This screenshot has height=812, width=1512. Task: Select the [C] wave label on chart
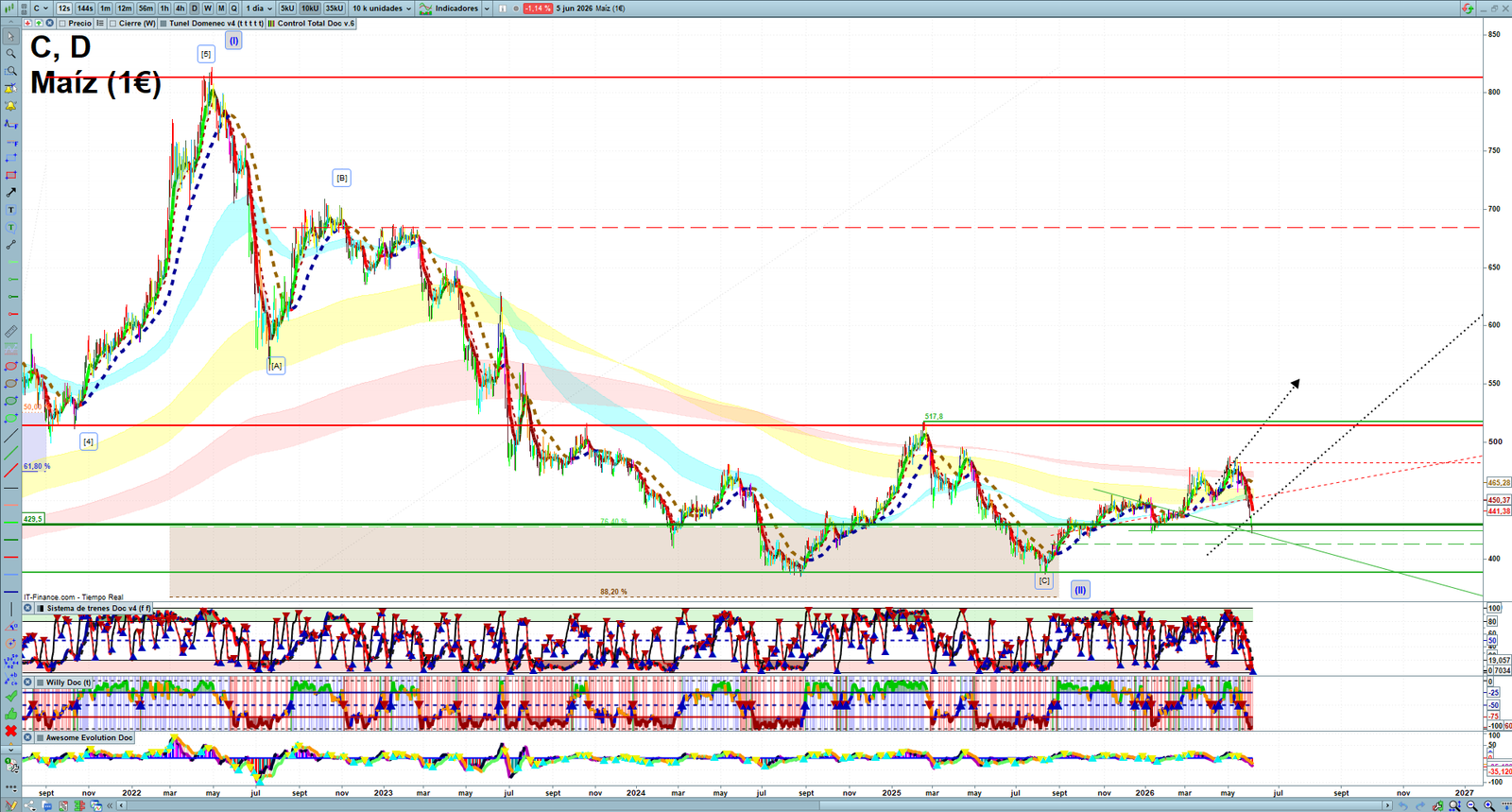[x=1044, y=580]
